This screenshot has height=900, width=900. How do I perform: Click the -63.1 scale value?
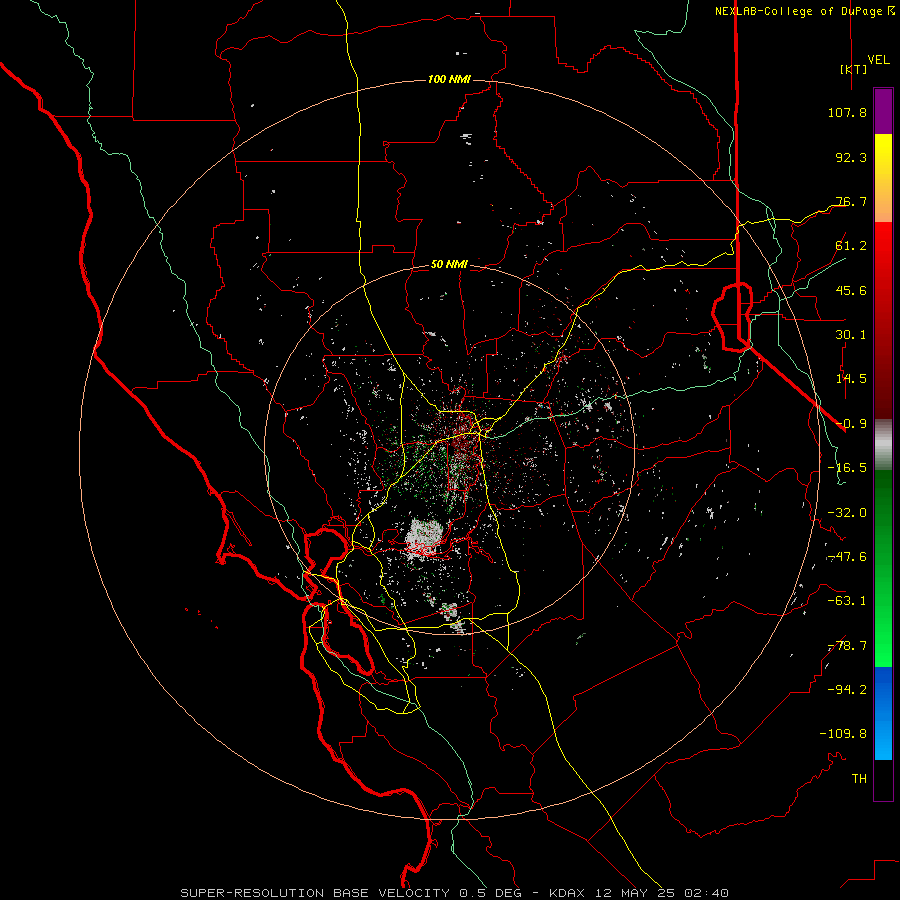(847, 601)
